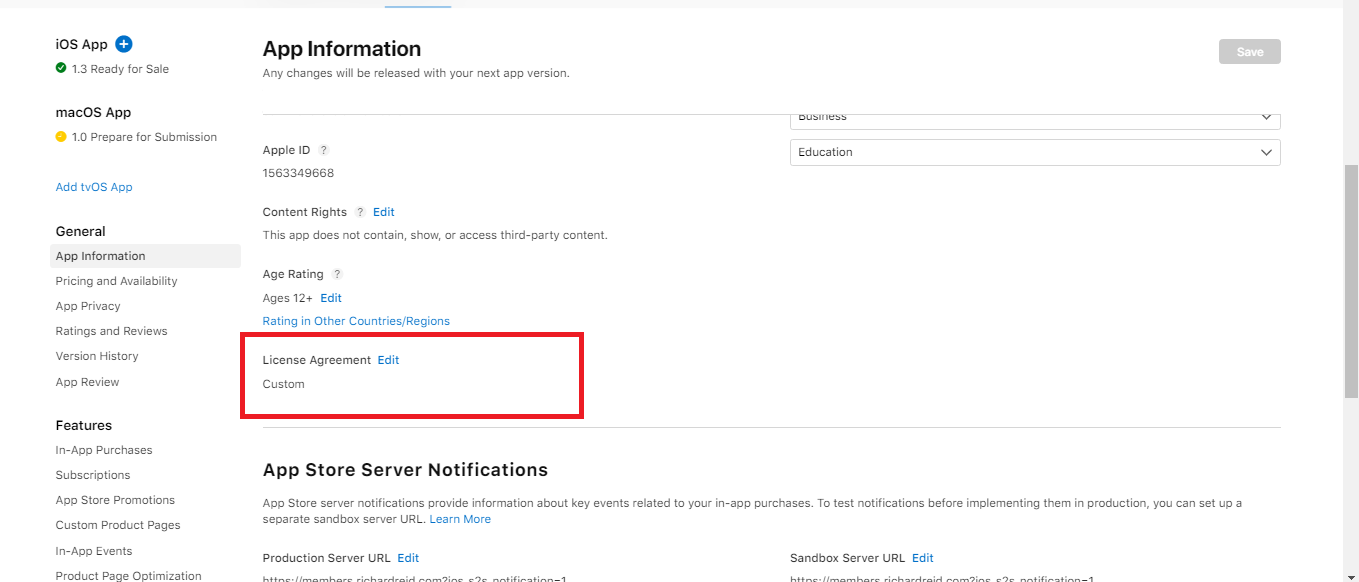The height and width of the screenshot is (582, 1359).
Task: Click the page vertical scrollbar
Action: (x=1351, y=280)
